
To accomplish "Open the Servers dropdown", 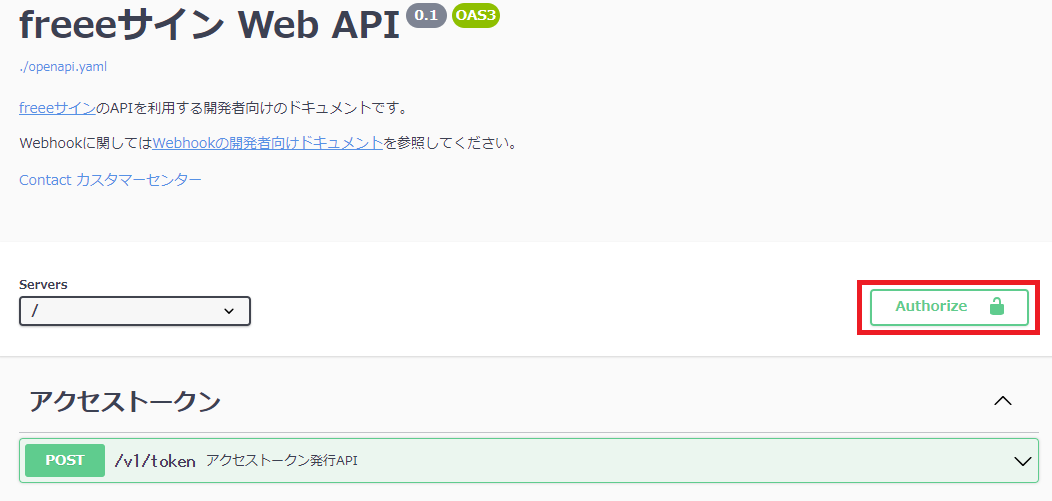I will point(135,311).
